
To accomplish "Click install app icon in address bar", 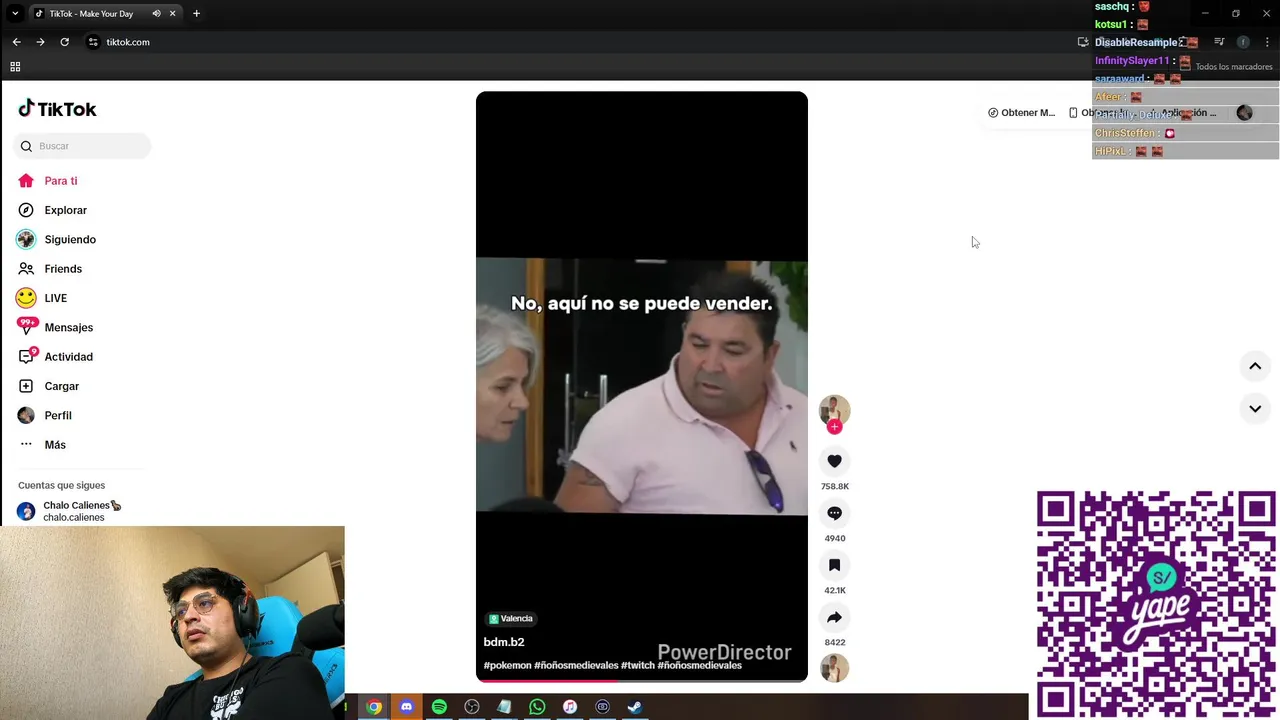I will [x=1083, y=42].
